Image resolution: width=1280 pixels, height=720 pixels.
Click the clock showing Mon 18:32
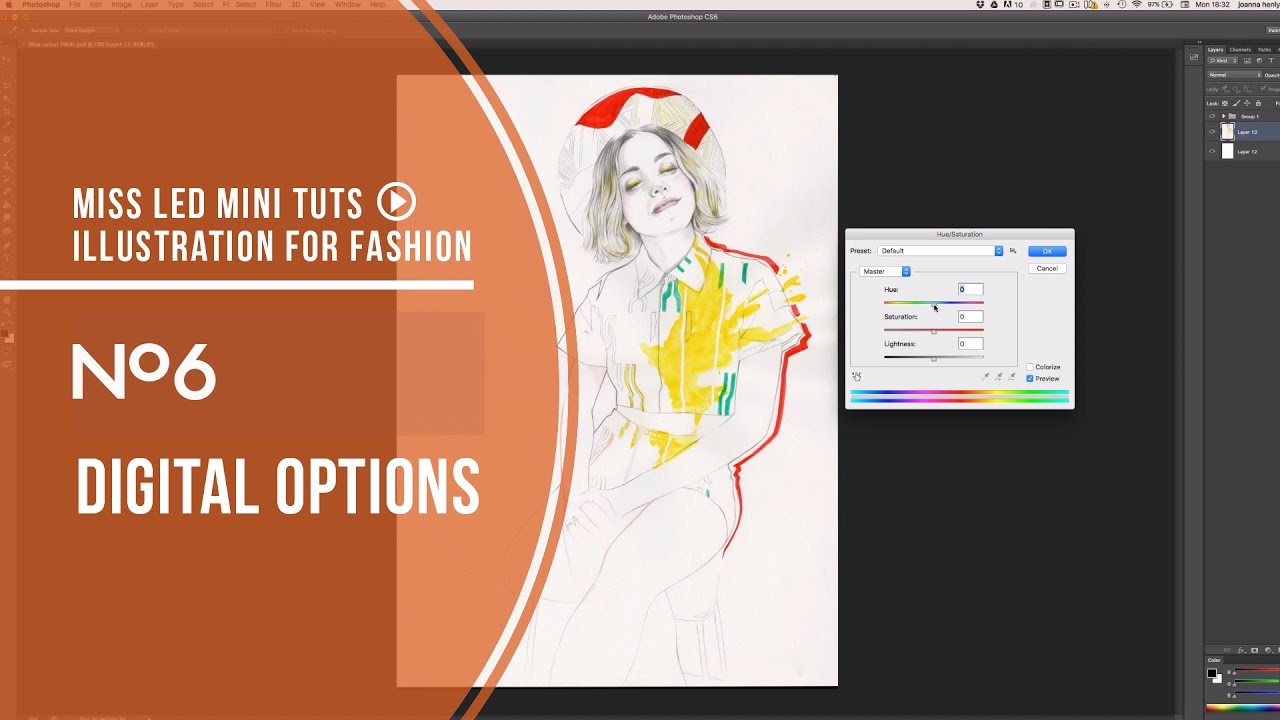1211,5
